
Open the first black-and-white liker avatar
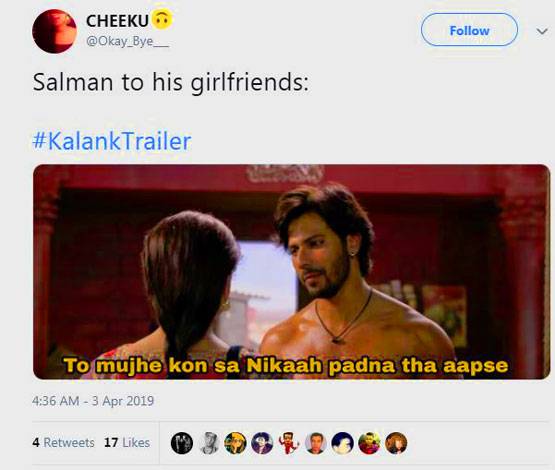182,443
